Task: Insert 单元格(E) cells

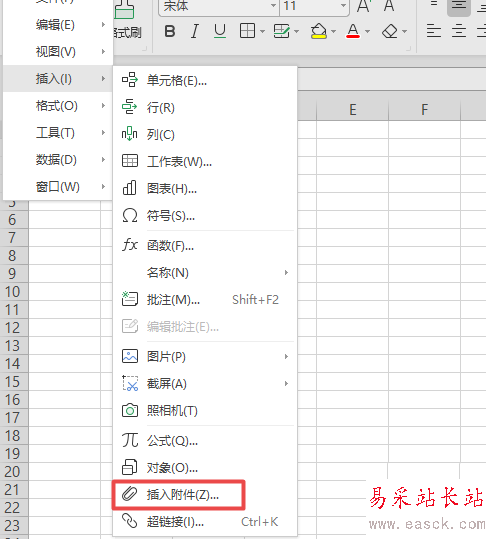Action: click(205, 80)
